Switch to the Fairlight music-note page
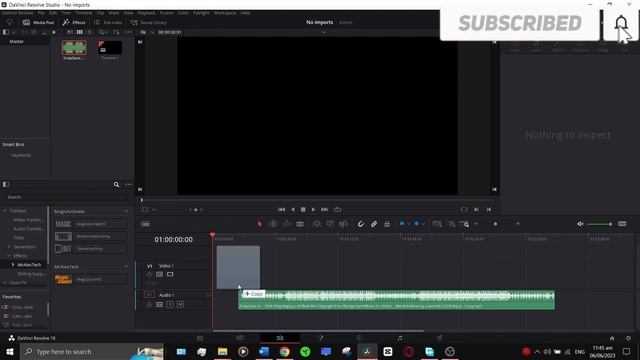This screenshot has width=640, height=360. point(400,338)
